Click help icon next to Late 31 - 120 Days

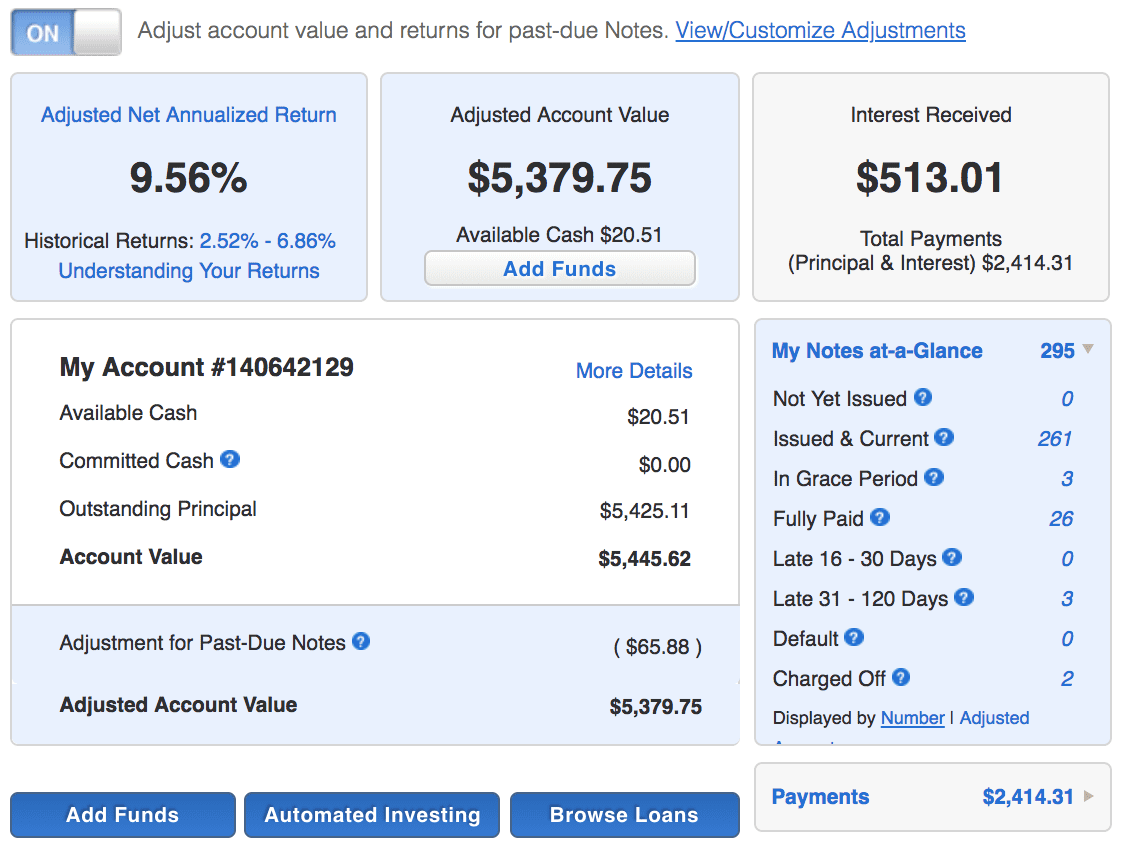964,597
